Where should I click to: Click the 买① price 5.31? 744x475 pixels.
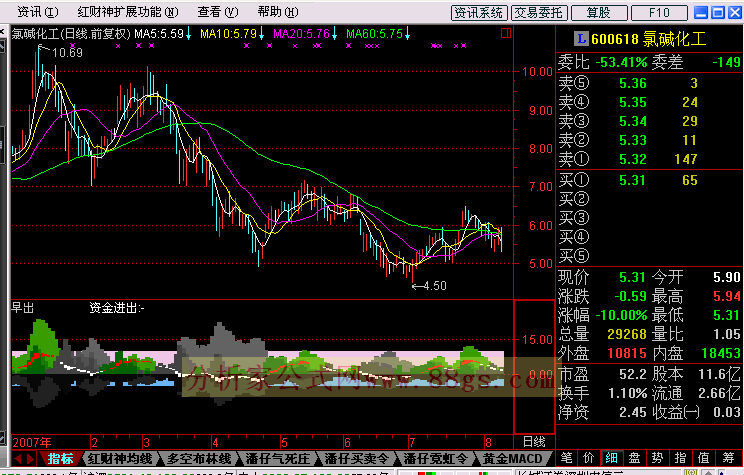point(632,180)
